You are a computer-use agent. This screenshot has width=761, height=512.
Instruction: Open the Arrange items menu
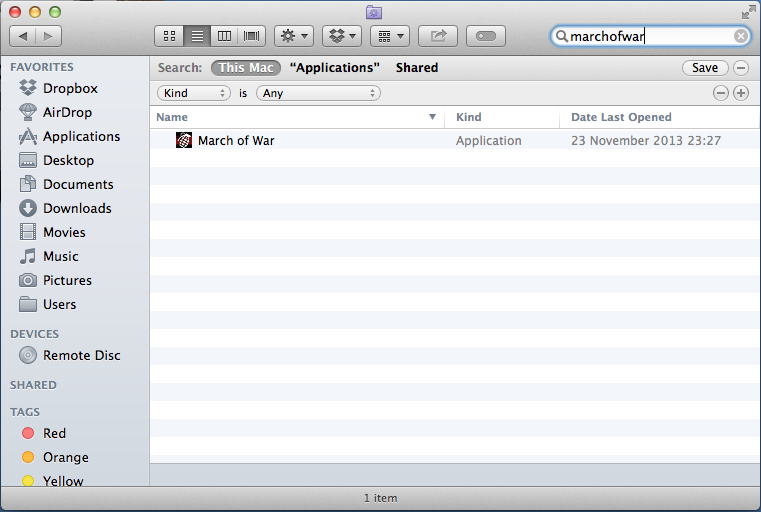[390, 36]
